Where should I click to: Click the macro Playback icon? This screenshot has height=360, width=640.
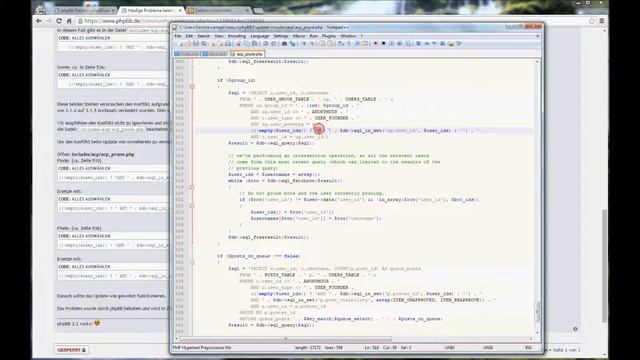(x=391, y=43)
